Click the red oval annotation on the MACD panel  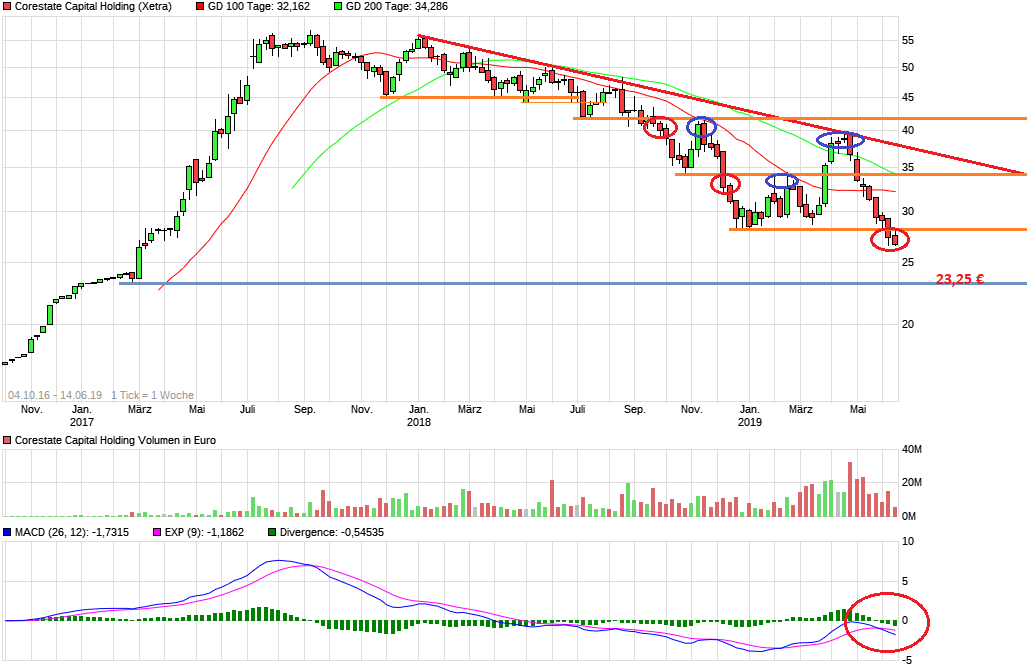click(x=888, y=621)
